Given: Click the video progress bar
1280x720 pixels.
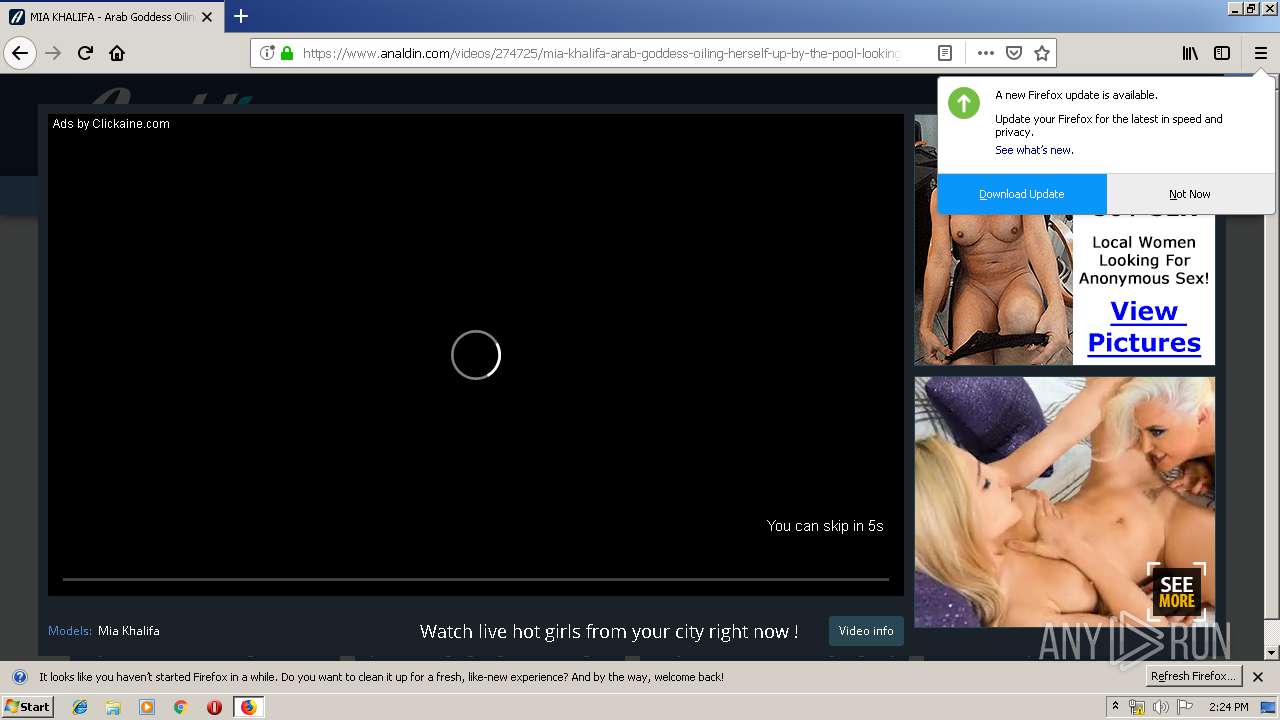Looking at the screenshot, I should (476, 579).
